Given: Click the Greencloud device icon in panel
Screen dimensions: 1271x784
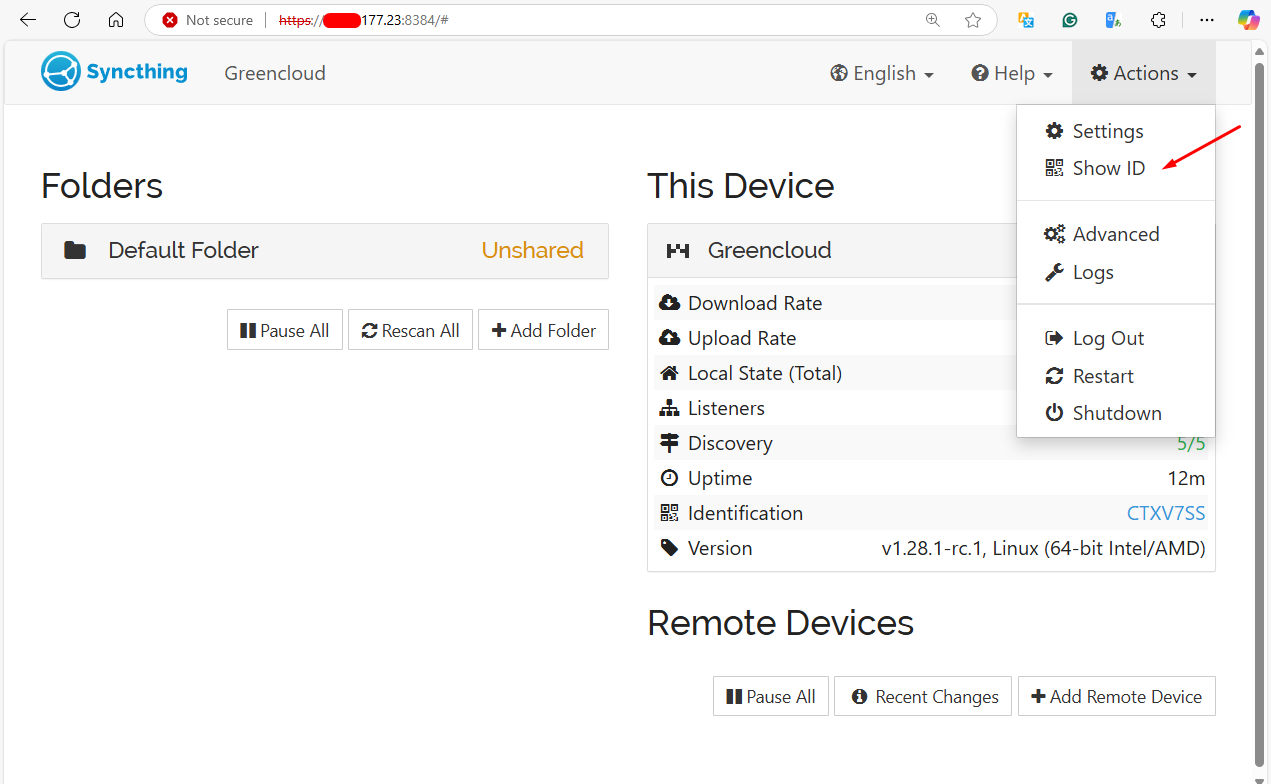Looking at the screenshot, I should 678,250.
